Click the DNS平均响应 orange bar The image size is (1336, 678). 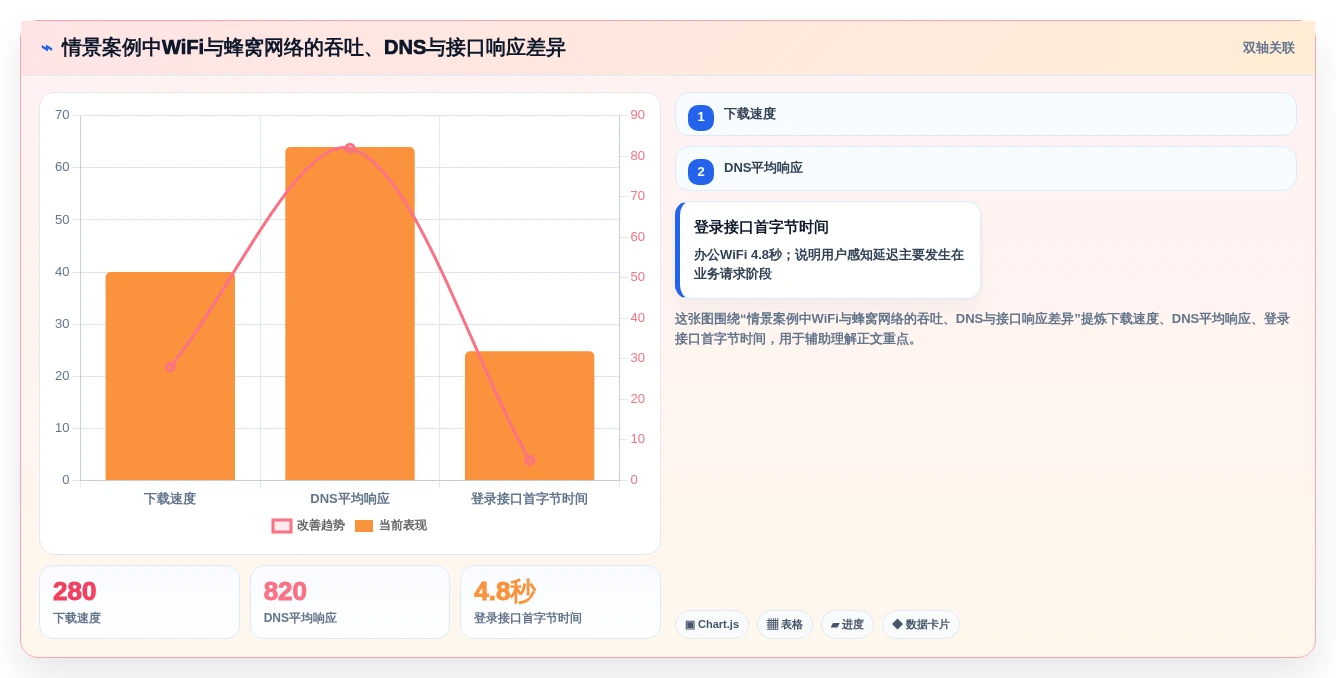click(350, 313)
